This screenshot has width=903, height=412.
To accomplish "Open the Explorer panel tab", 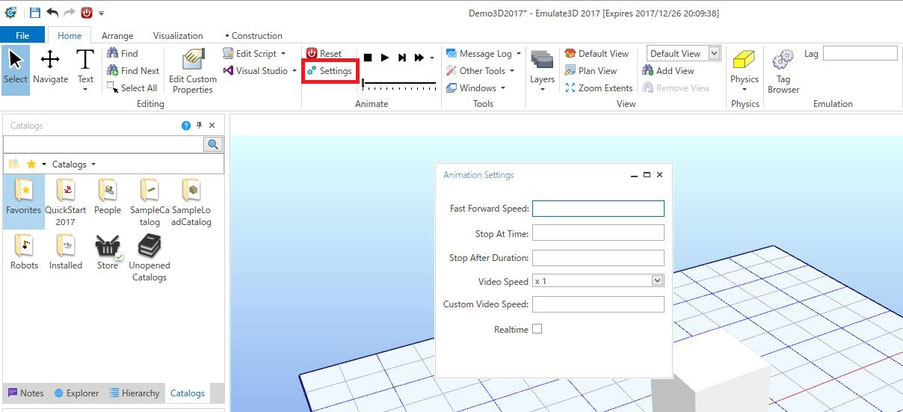I will (x=77, y=393).
